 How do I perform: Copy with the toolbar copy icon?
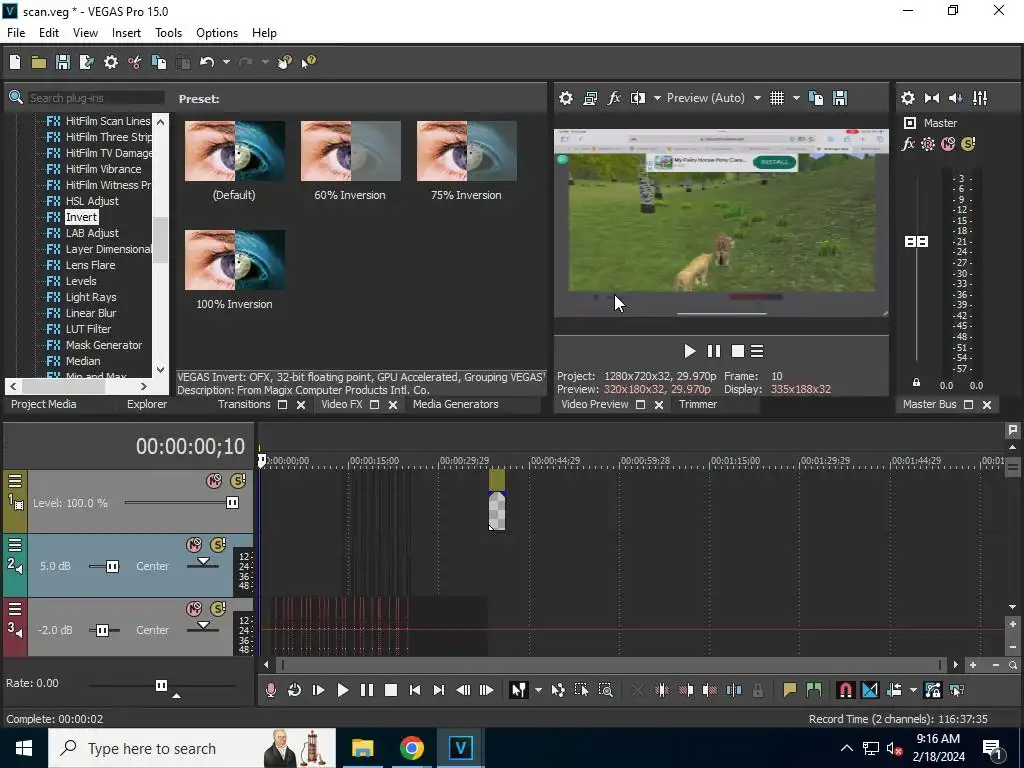159,62
